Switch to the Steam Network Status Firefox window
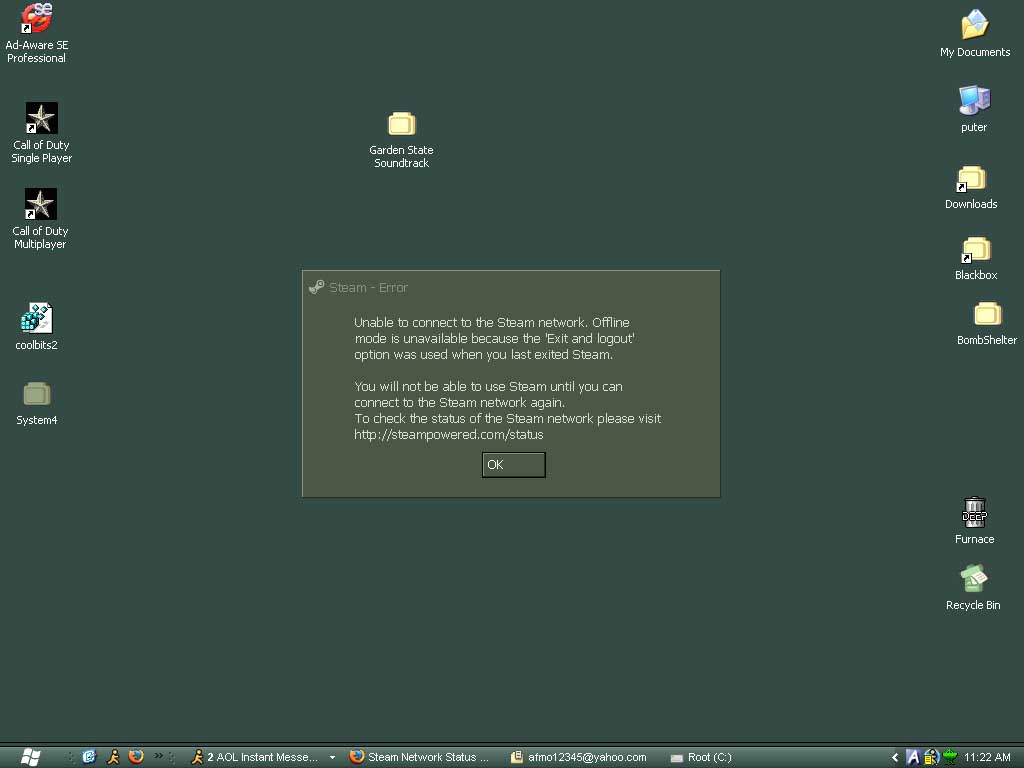This screenshot has width=1024, height=768. pyautogui.click(x=419, y=757)
